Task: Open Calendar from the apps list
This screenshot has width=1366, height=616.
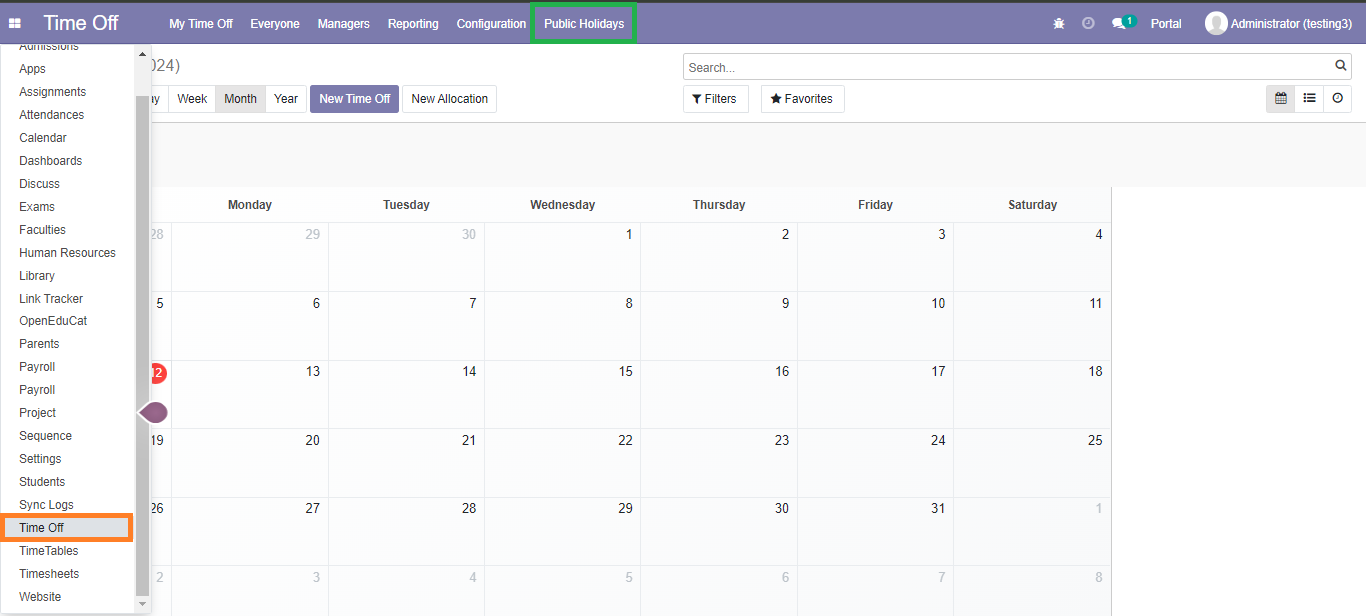Action: (67, 138)
